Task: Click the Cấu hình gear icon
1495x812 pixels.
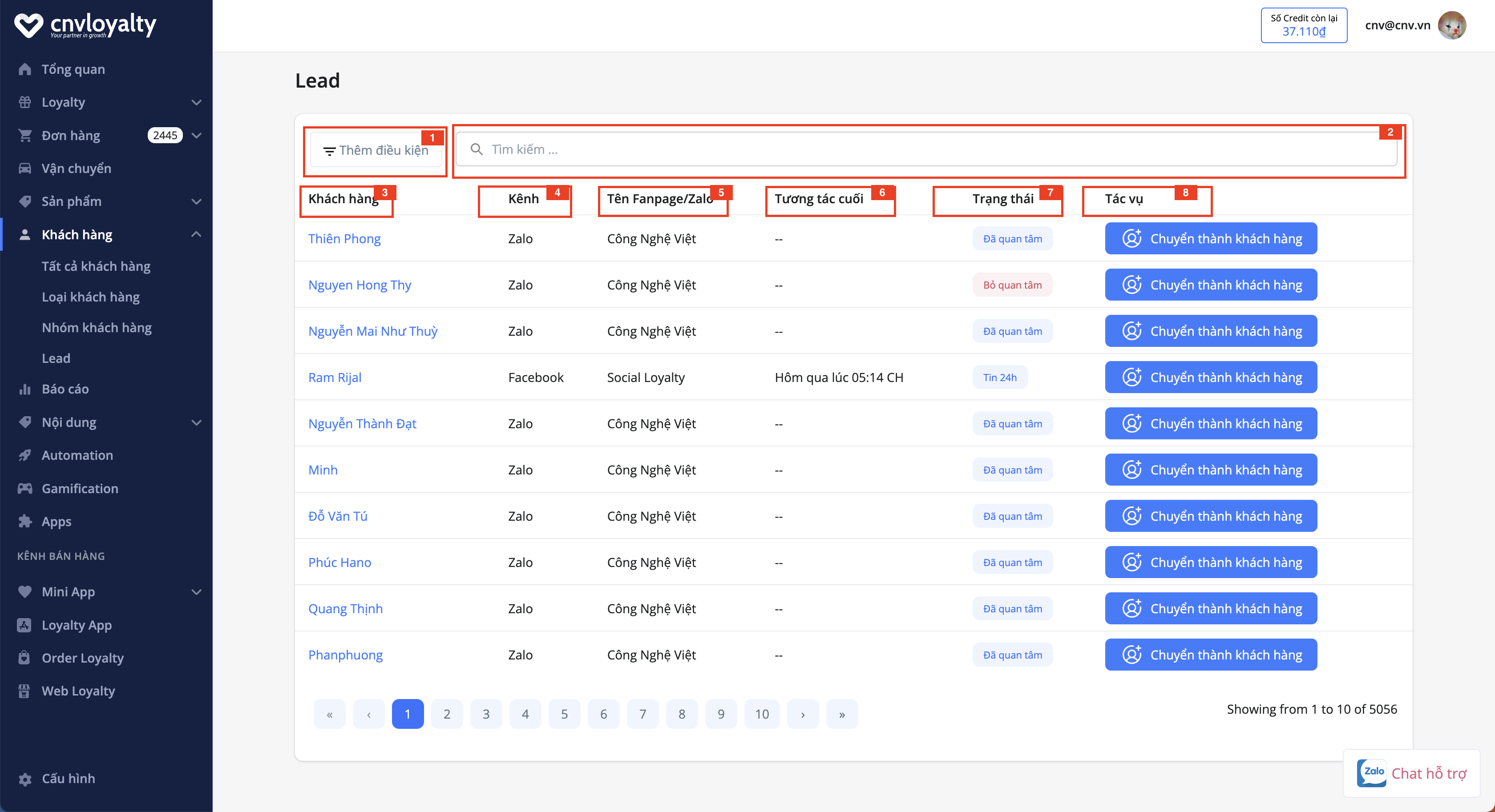Action: click(x=24, y=779)
